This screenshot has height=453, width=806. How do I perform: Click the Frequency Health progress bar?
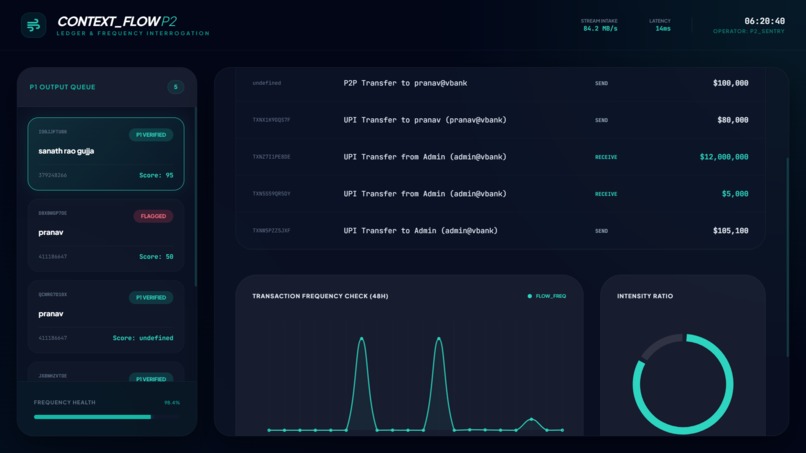[106, 417]
